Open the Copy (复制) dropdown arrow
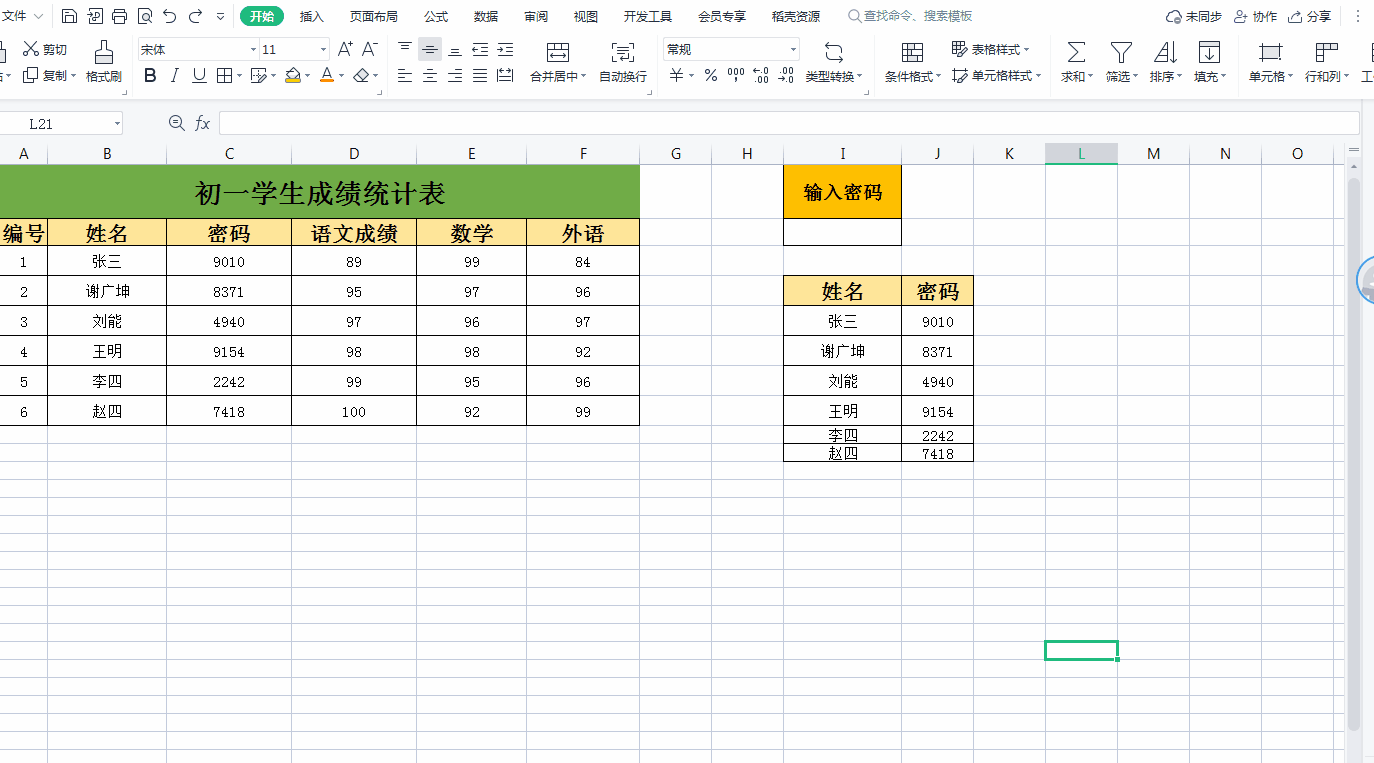Viewport: 1374px width, 763px height. pos(74,75)
